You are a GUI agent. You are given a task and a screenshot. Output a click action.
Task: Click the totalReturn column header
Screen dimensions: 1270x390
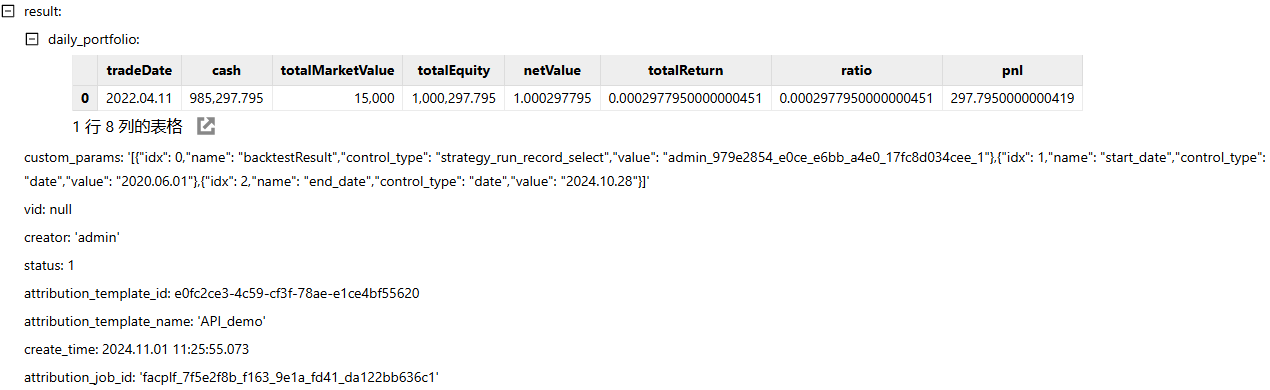pyautogui.click(x=686, y=70)
